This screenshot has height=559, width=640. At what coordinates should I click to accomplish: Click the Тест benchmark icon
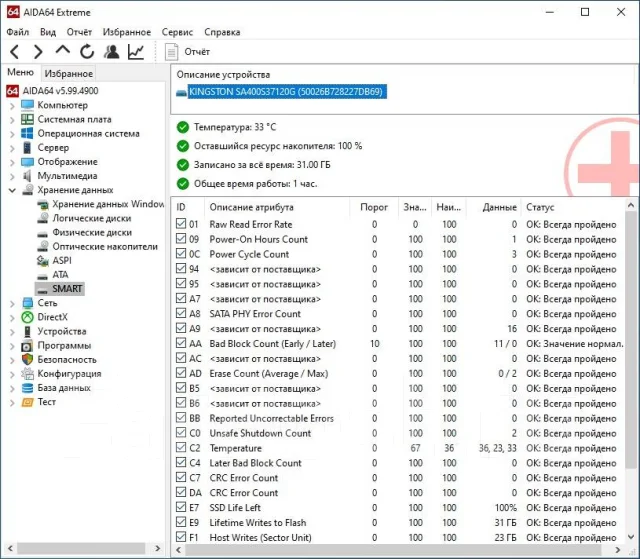tap(27, 402)
